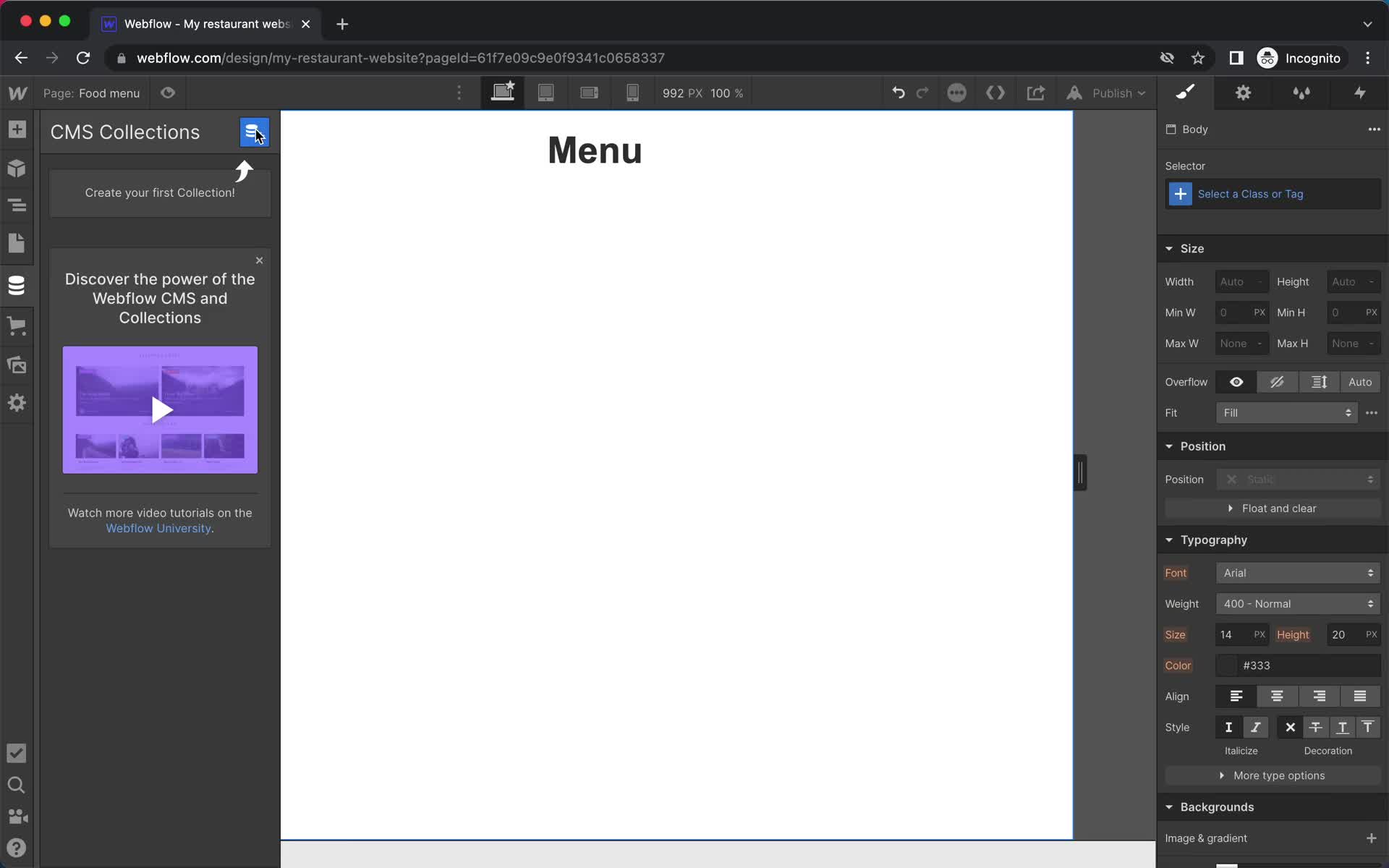Open the Font dropdown showing Arial

point(1298,573)
